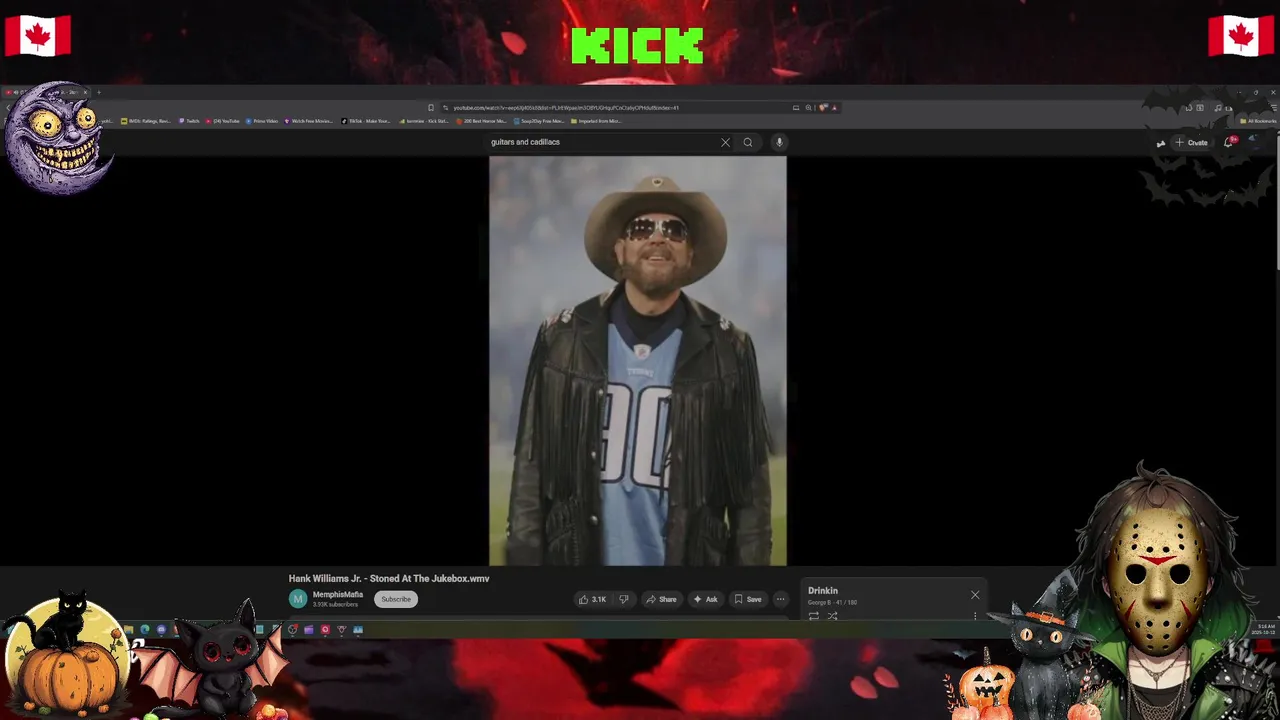This screenshot has height=720, width=1280.
Task: Like the Hank Williams Jr. video
Action: [592, 599]
